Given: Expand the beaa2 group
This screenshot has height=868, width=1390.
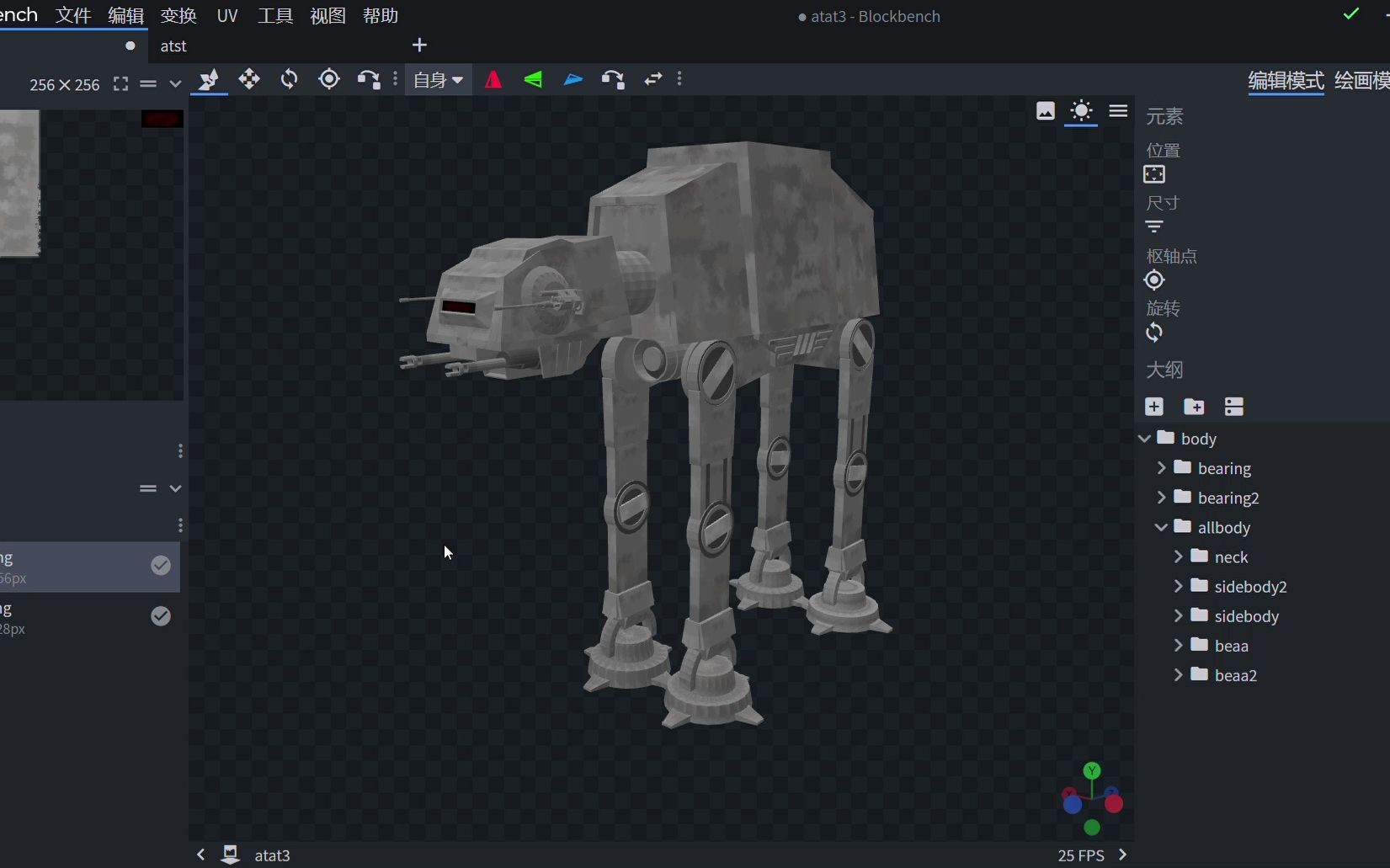Looking at the screenshot, I should (x=1179, y=674).
